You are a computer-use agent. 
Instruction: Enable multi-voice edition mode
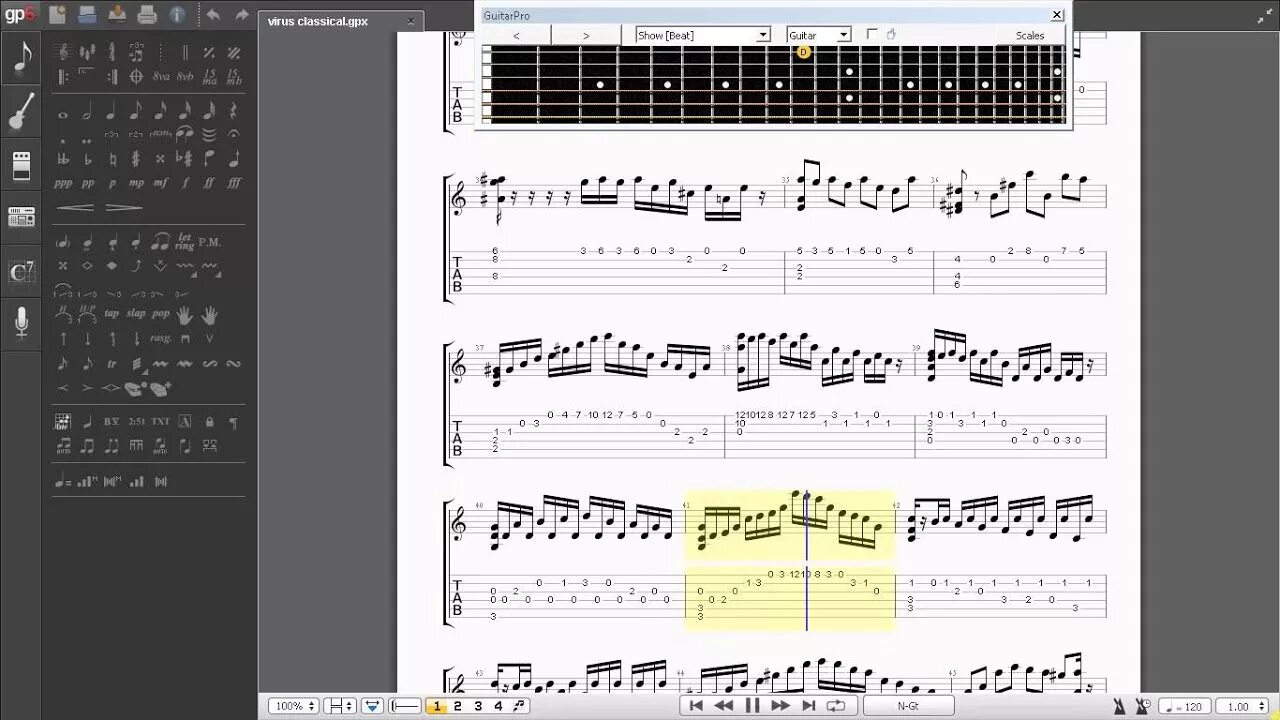pyautogui.click(x=518, y=706)
